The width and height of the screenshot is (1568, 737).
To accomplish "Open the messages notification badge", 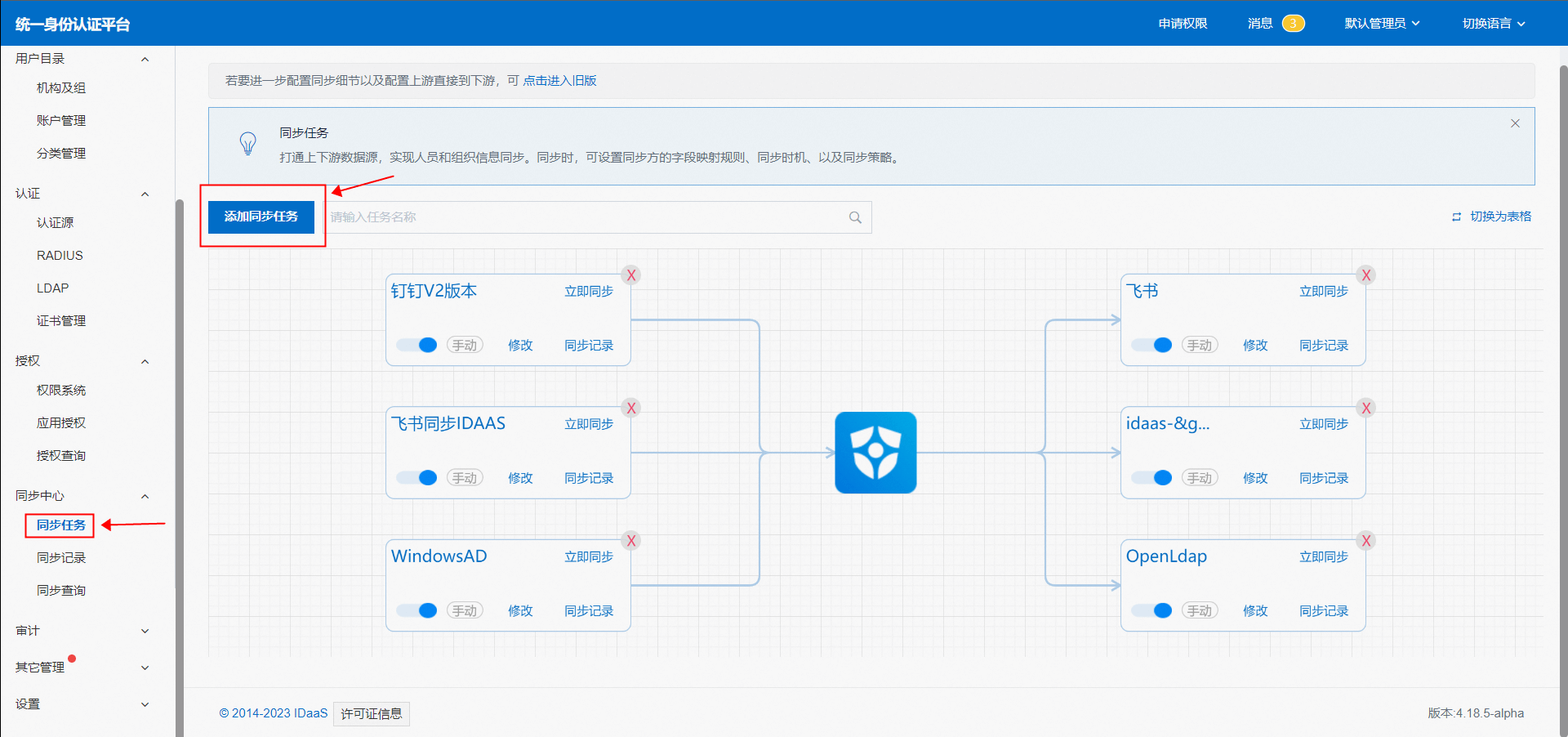I will click(1293, 24).
